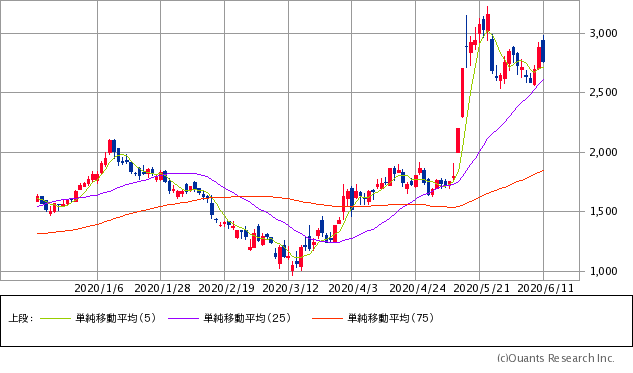Click the 単純移動平均(5) legend label
This screenshot has width=633, height=373.
pyautogui.click(x=115, y=318)
